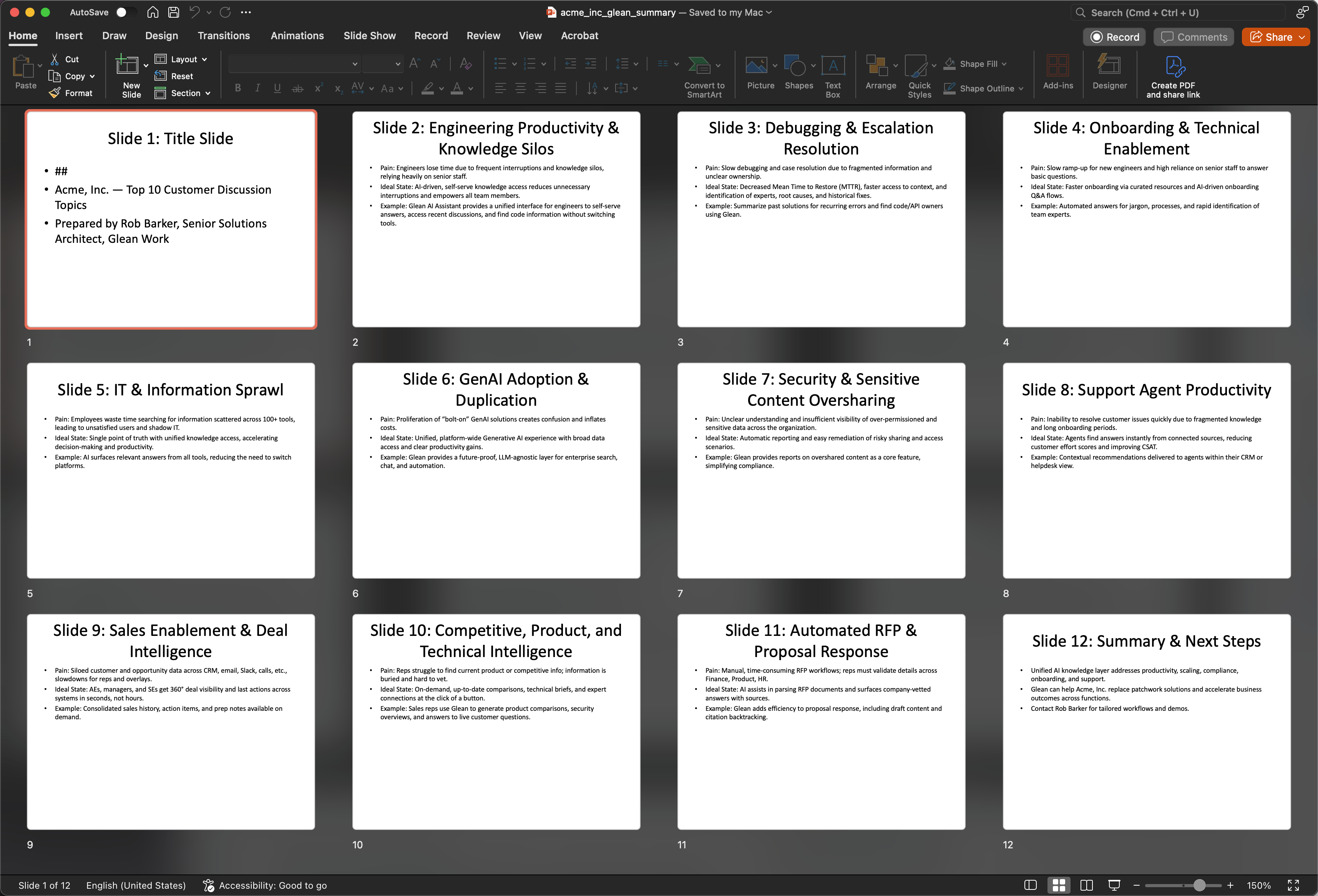Image resolution: width=1318 pixels, height=896 pixels.
Task: Click the Home icon in title bar
Action: coord(153,12)
